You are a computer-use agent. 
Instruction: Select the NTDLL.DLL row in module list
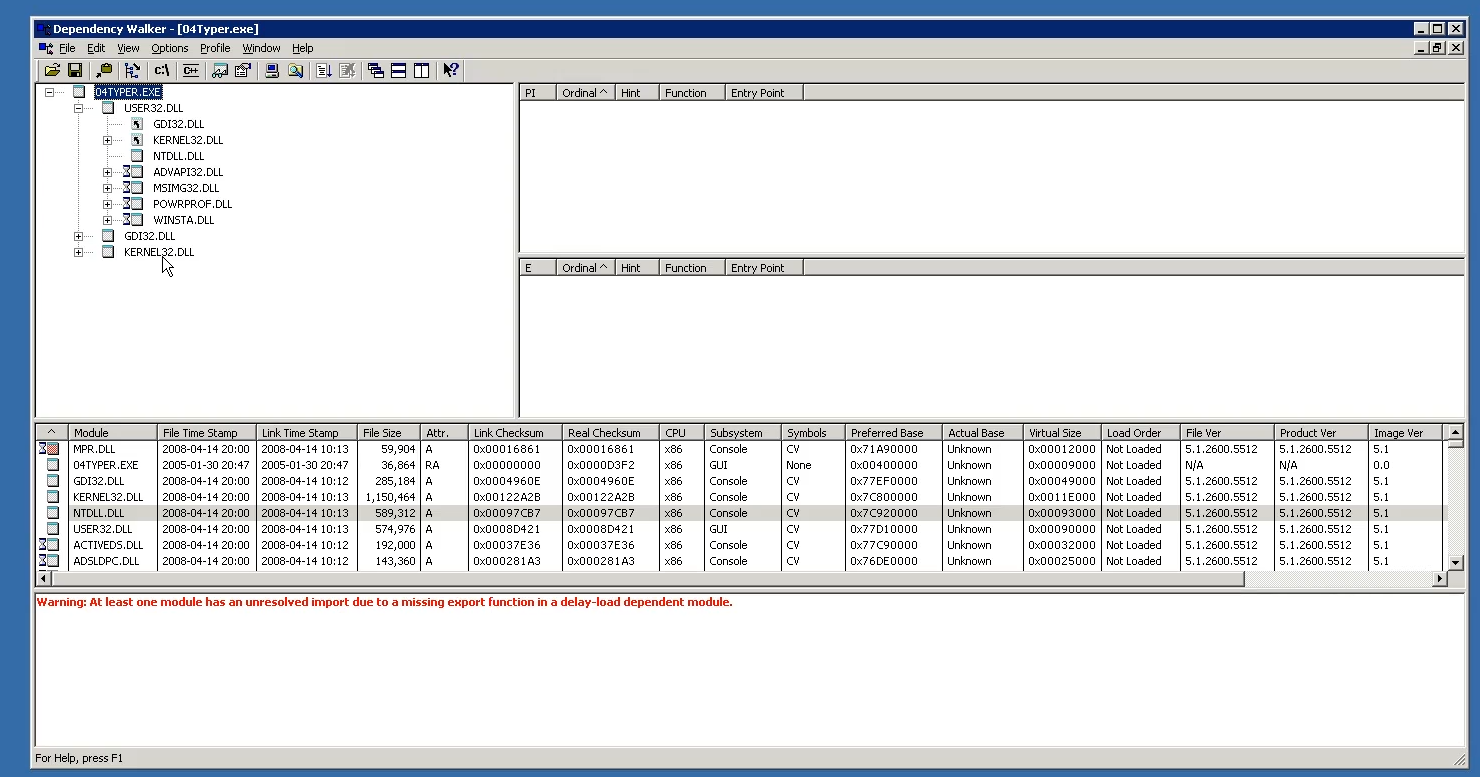click(740, 513)
